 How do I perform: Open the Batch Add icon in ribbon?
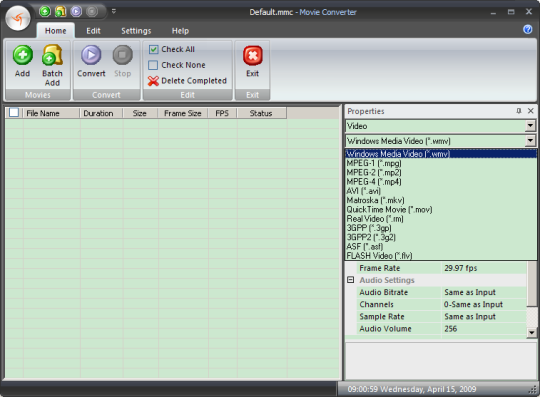coord(52,55)
